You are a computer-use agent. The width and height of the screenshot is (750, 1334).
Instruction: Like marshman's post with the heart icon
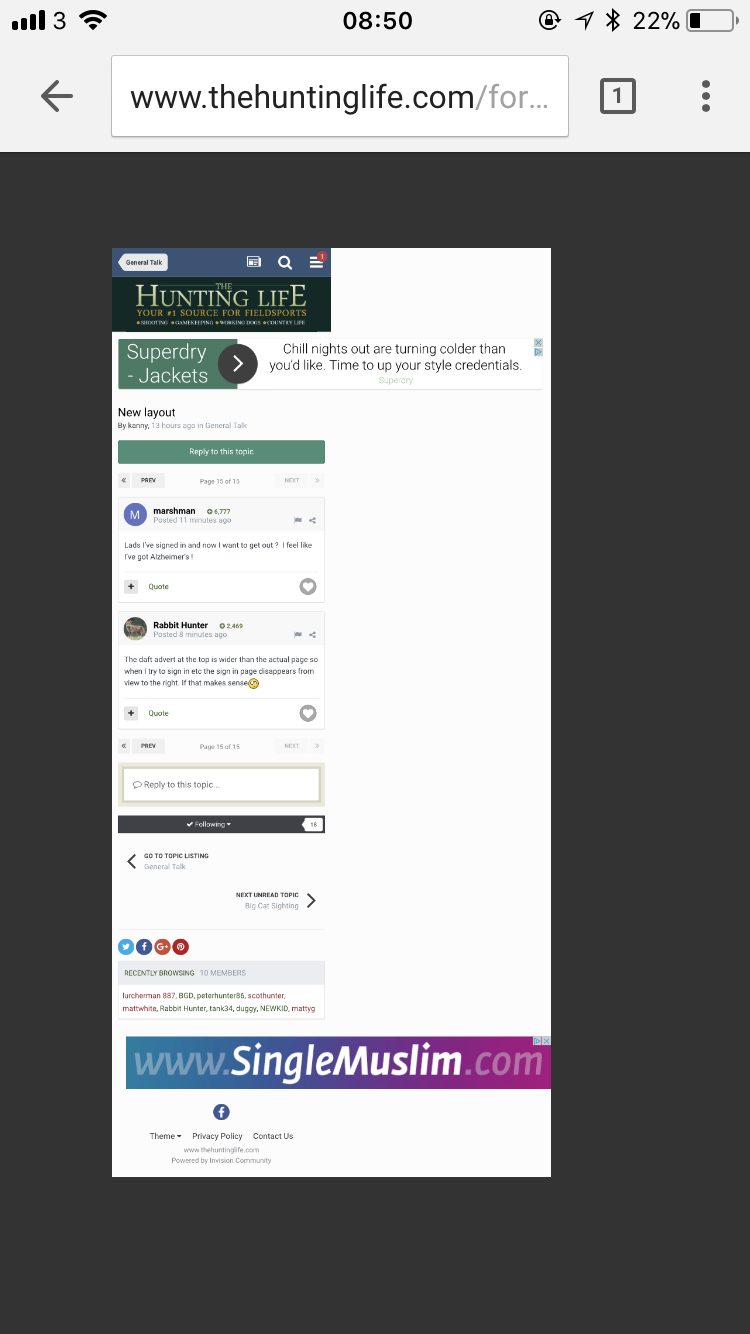coord(308,587)
